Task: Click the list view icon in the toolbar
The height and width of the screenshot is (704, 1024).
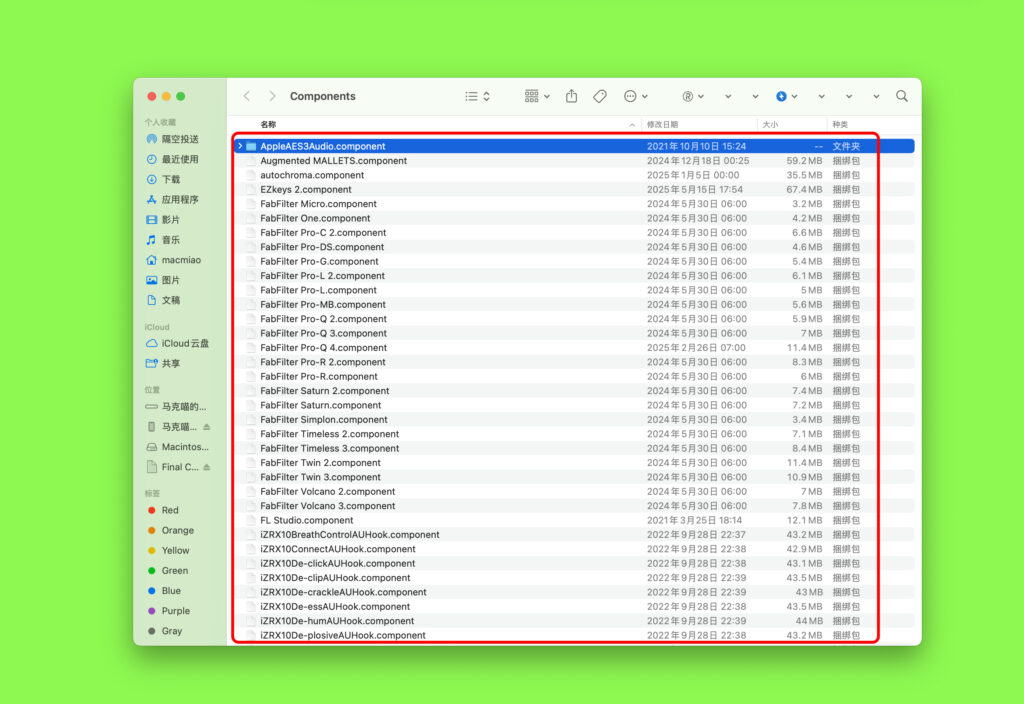Action: pyautogui.click(x=471, y=95)
